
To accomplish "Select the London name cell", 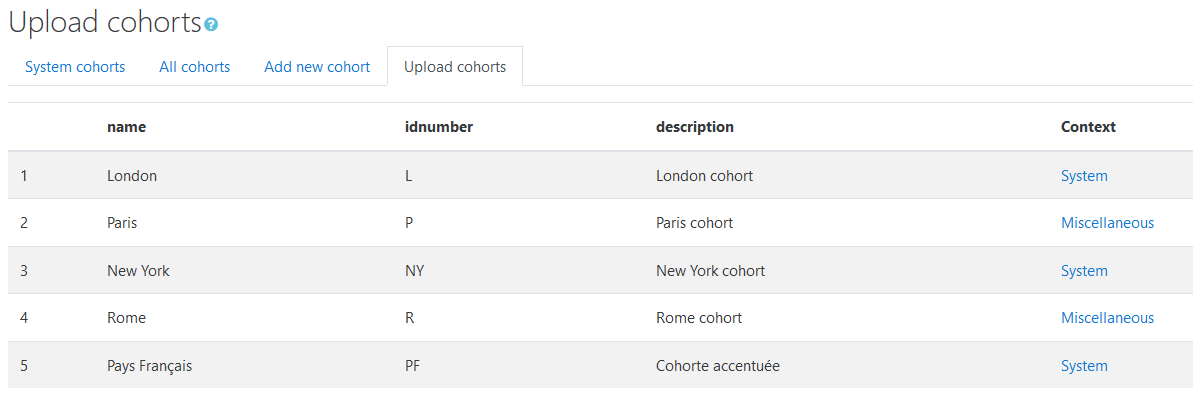I will click(132, 176).
